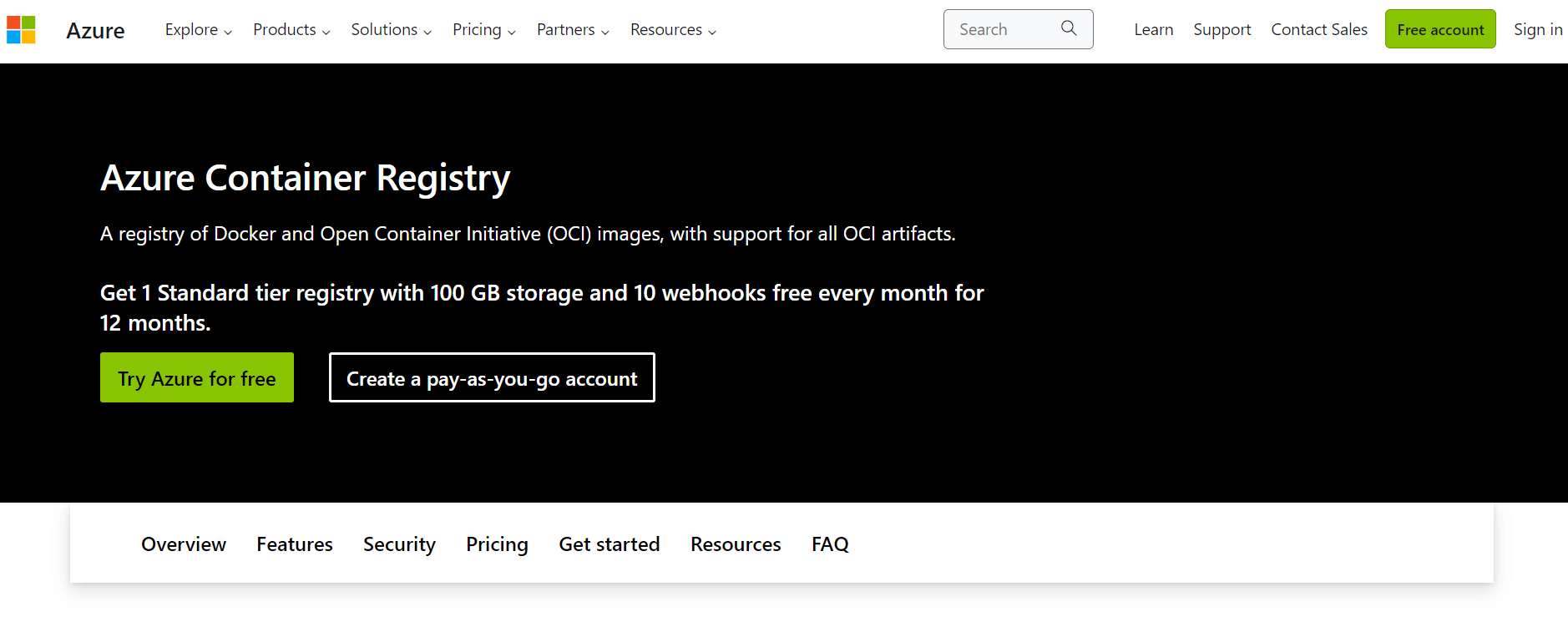
Task: Open the Azure home link
Action: pos(95,31)
